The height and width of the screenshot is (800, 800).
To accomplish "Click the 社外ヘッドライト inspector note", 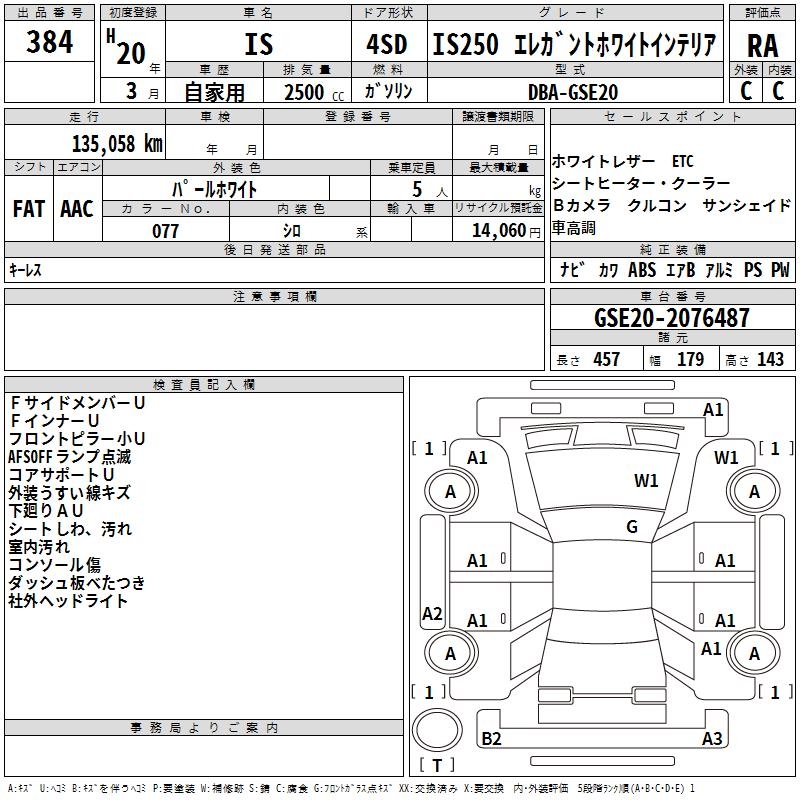I will 69,601.
